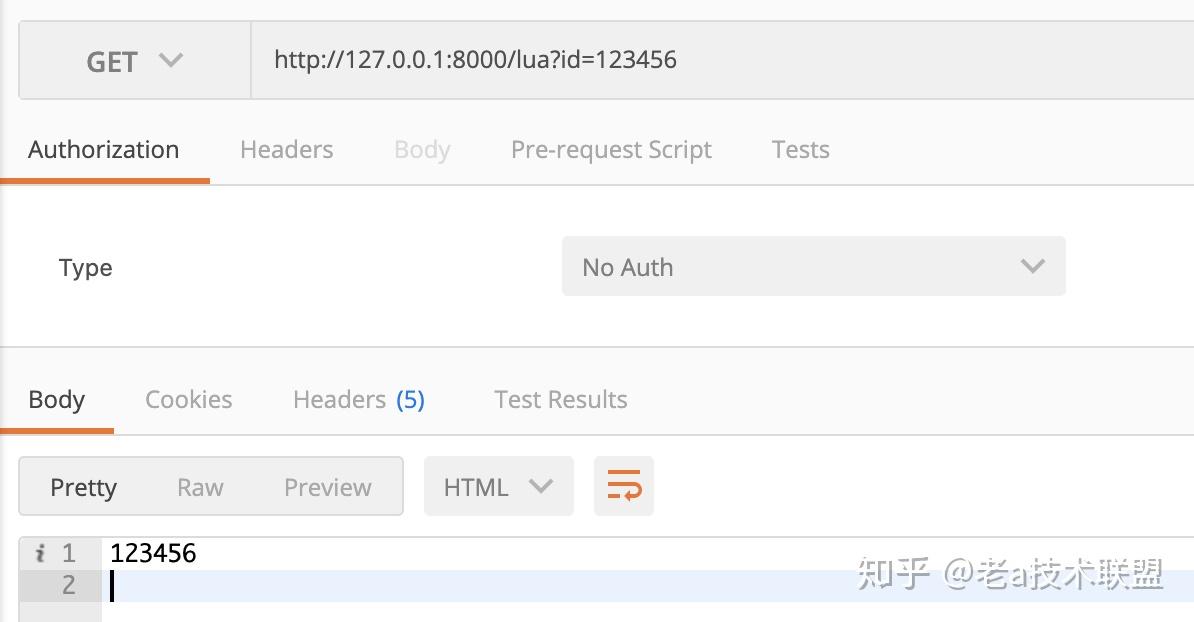Switch to the Cookies response tab
Viewport: 1194px width, 622px height.
tap(188, 399)
